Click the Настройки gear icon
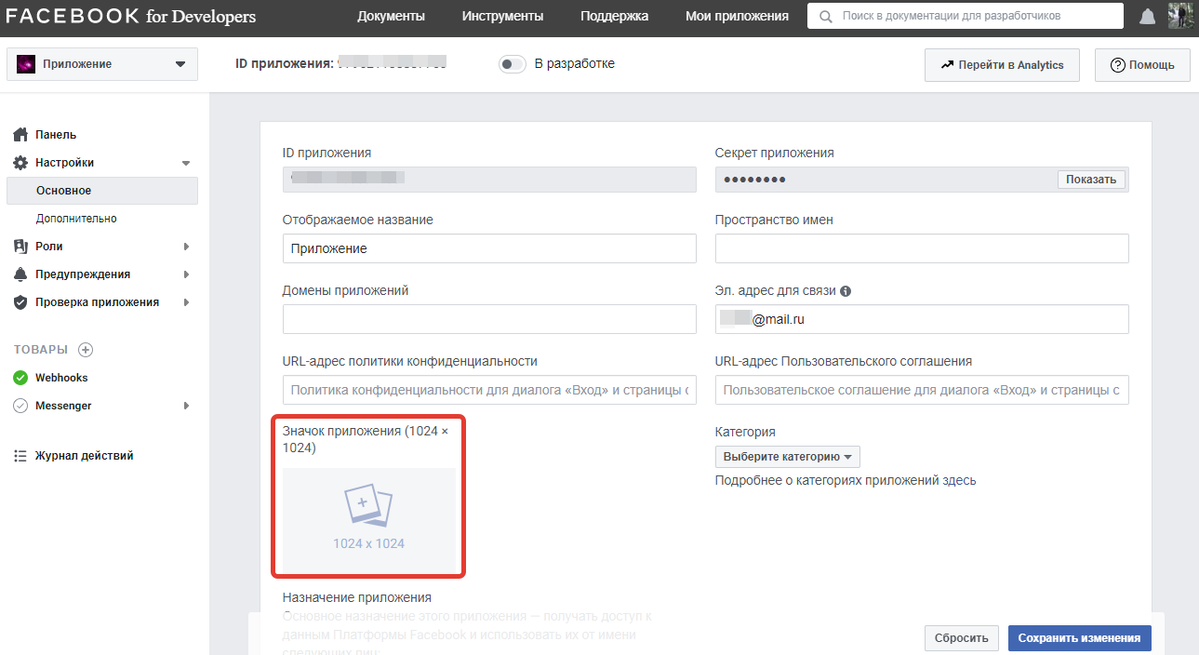 (x=21, y=163)
